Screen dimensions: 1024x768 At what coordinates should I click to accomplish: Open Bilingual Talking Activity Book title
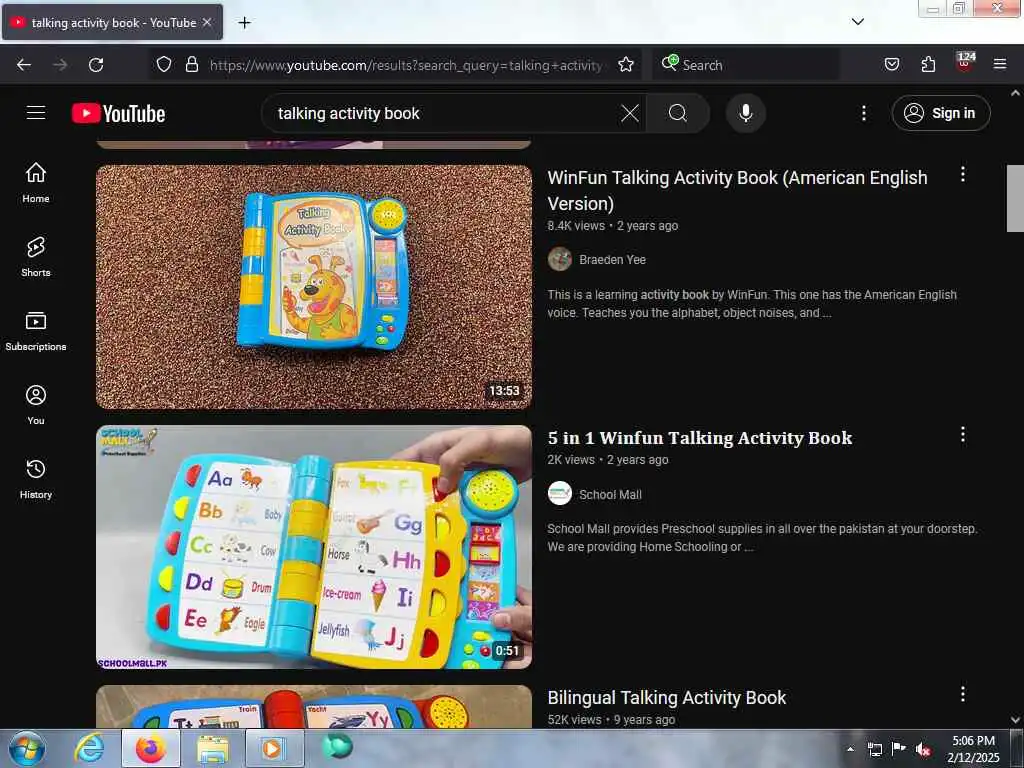[x=667, y=697]
